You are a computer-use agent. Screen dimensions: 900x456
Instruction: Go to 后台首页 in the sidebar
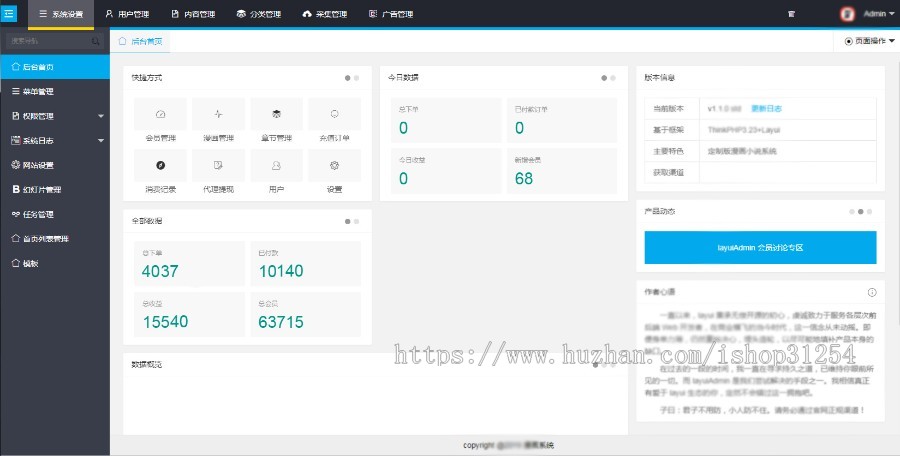[x=55, y=67]
